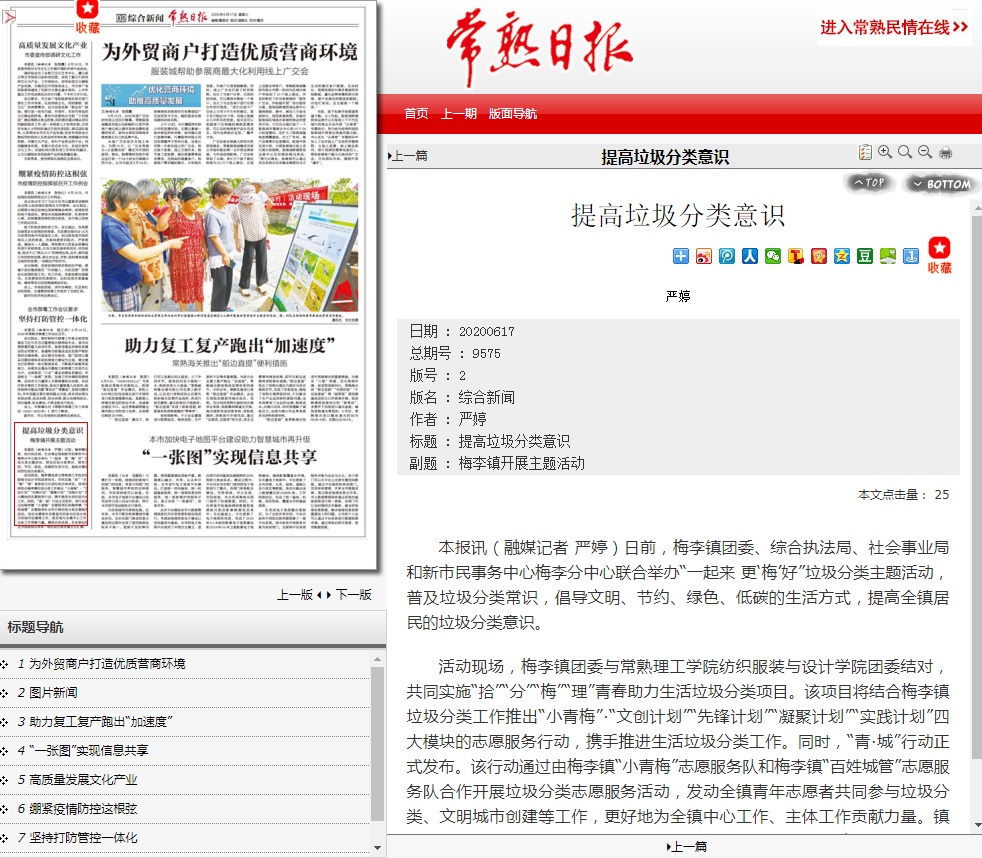
Task: Share the article to Tencent Weibo
Action: (x=796, y=256)
